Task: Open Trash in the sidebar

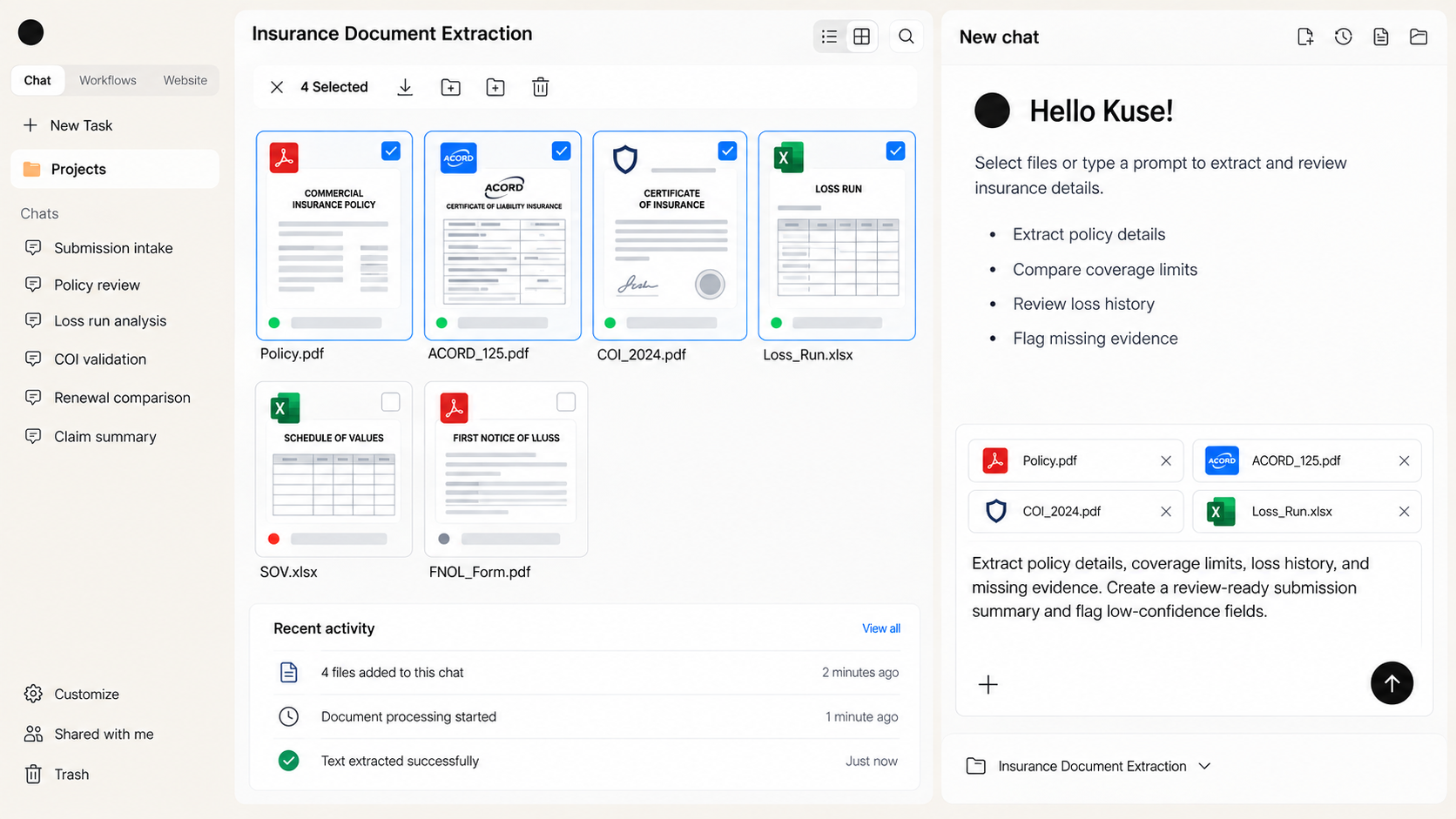Action: click(x=57, y=775)
